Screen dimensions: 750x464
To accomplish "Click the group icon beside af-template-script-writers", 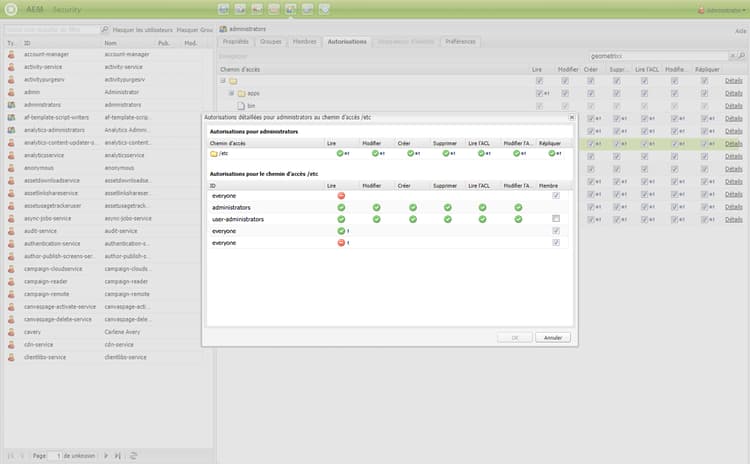I will pos(11,117).
